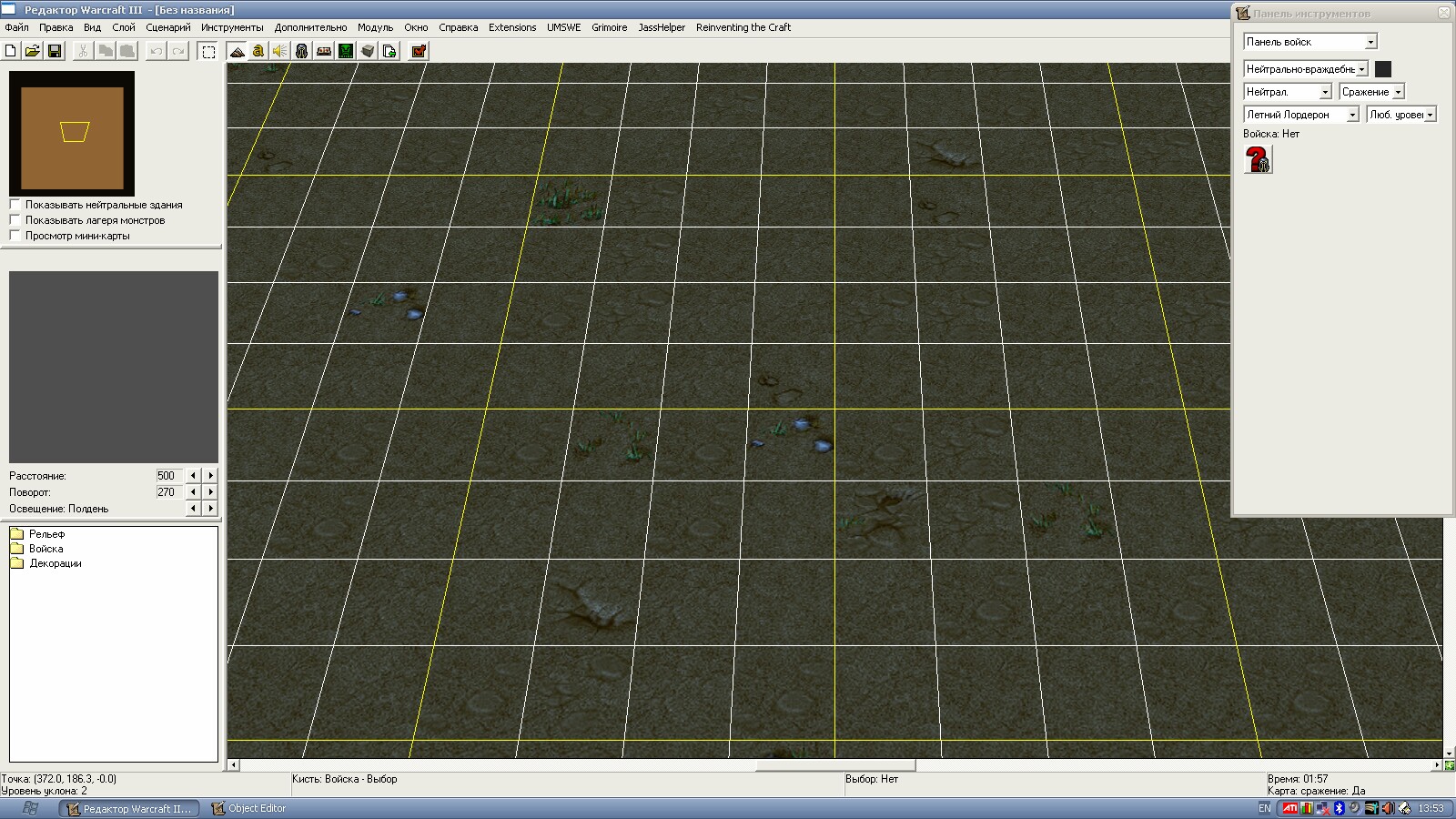Open 'Reinventing the Craft' menu
This screenshot has width=1456, height=819.
coord(743,27)
